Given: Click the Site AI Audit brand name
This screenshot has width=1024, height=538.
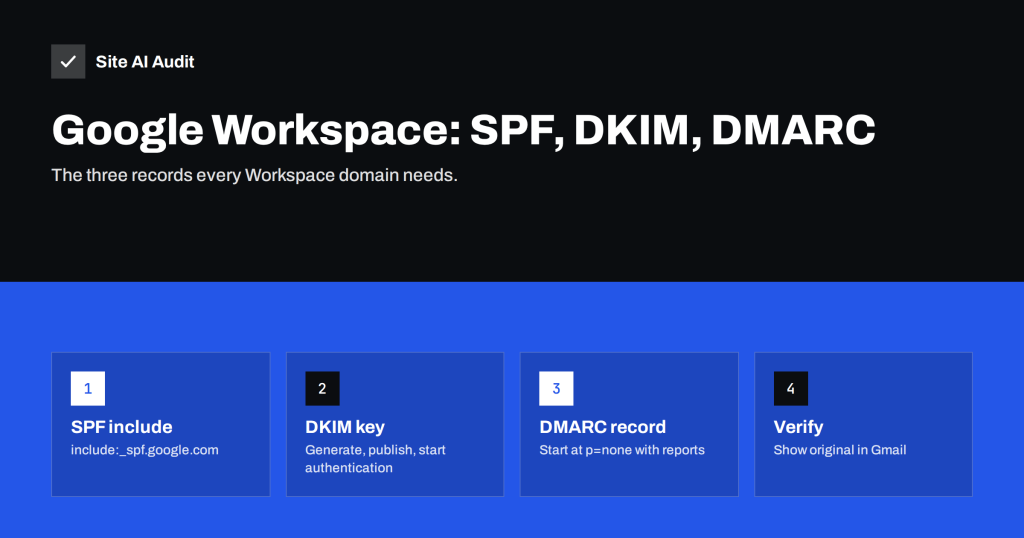Looking at the screenshot, I should [x=145, y=61].
